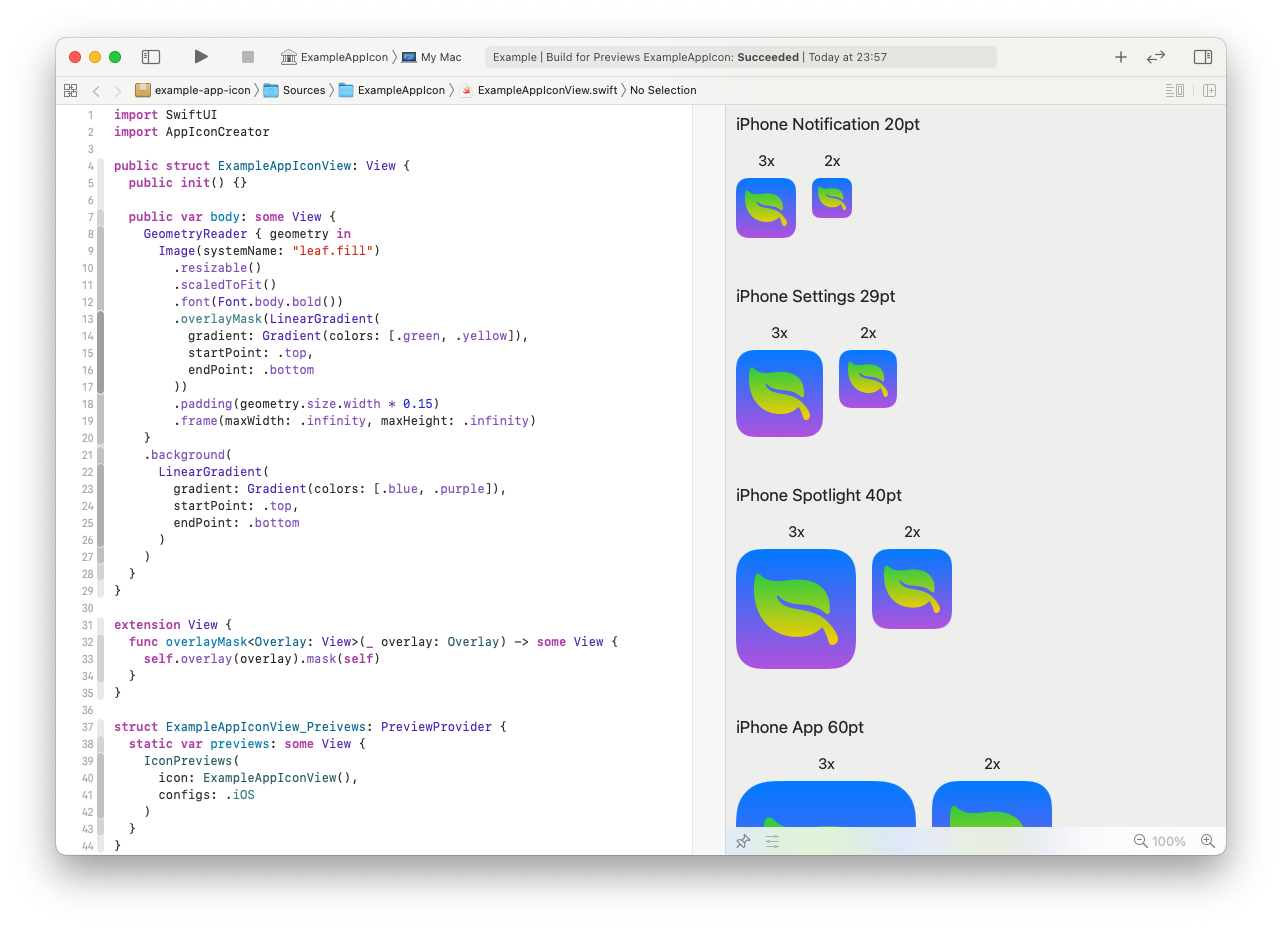The width and height of the screenshot is (1282, 929).
Task: Select the Spotlight 40pt 2x icon
Action: pyautogui.click(x=912, y=589)
